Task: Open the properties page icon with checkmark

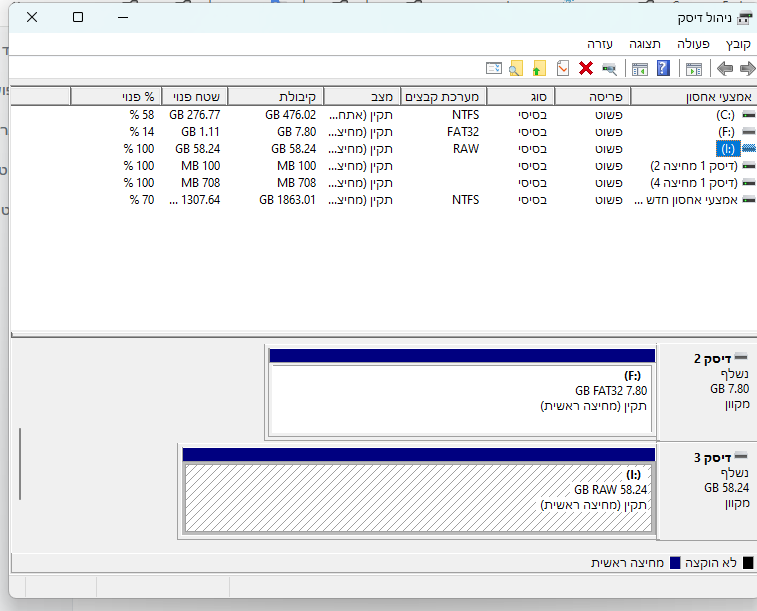Action: click(x=562, y=69)
